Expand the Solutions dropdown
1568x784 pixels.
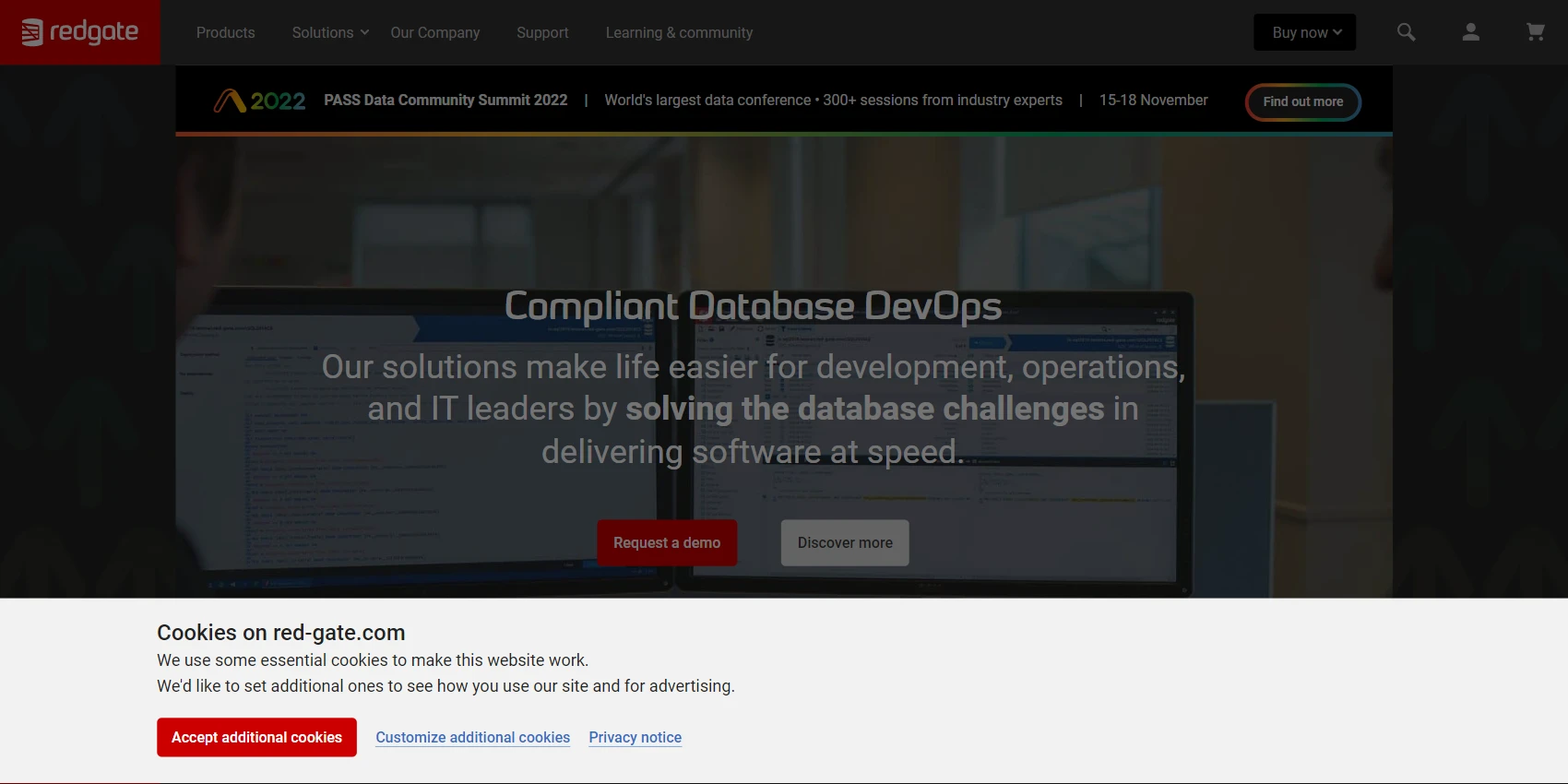pyautogui.click(x=330, y=32)
